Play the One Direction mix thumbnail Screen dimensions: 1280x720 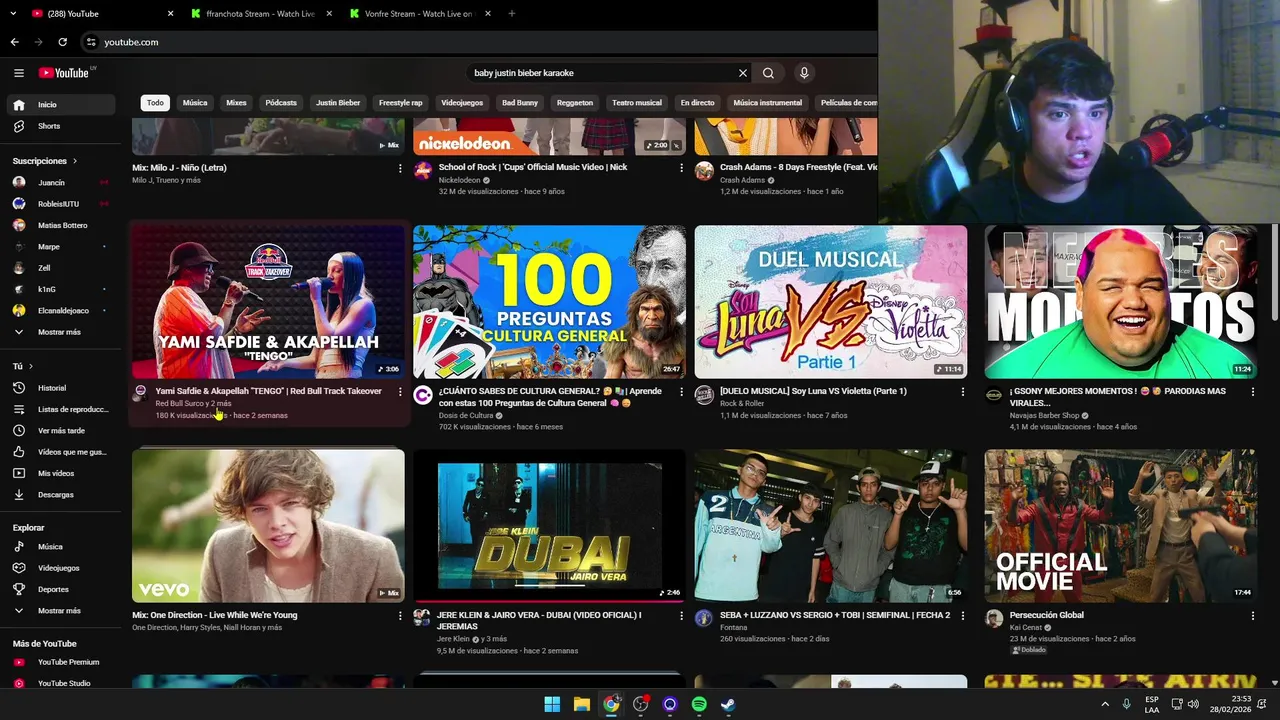tap(268, 526)
